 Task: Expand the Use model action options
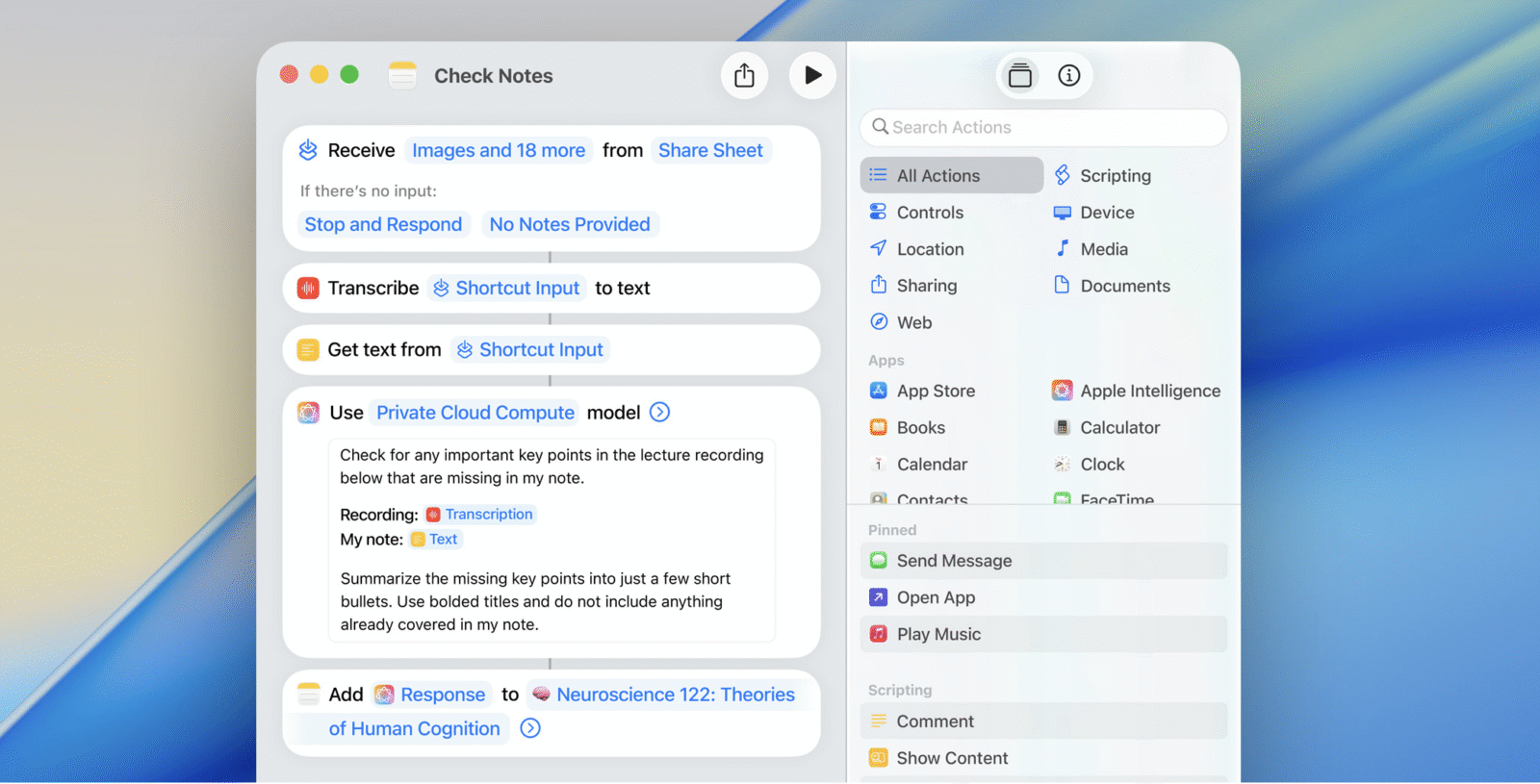click(x=660, y=413)
